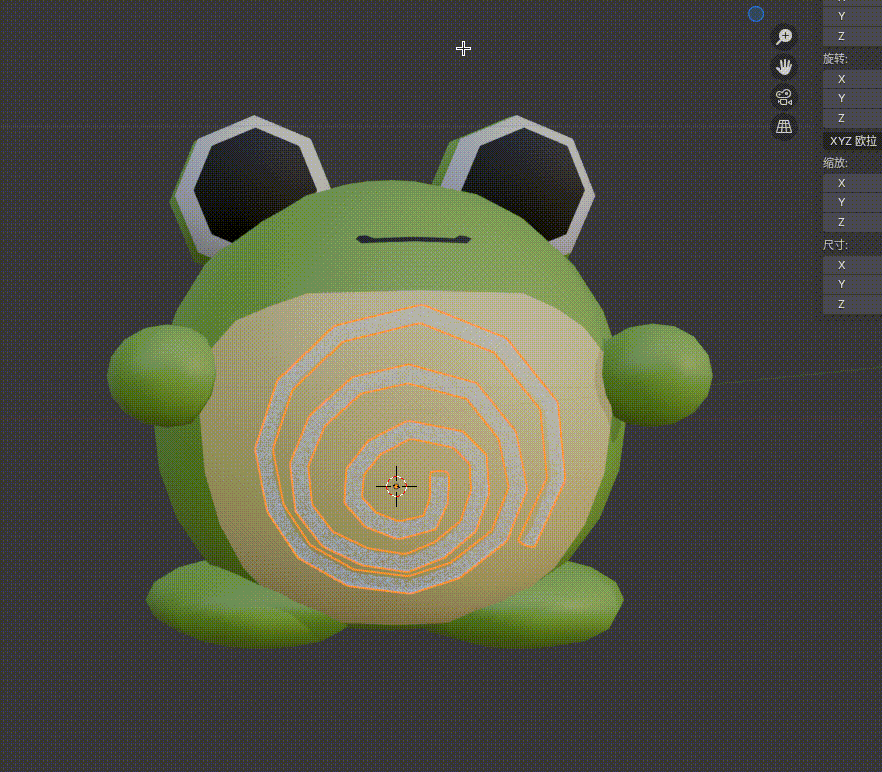Activate the hand pan view icon
The image size is (882, 772).
(784, 67)
